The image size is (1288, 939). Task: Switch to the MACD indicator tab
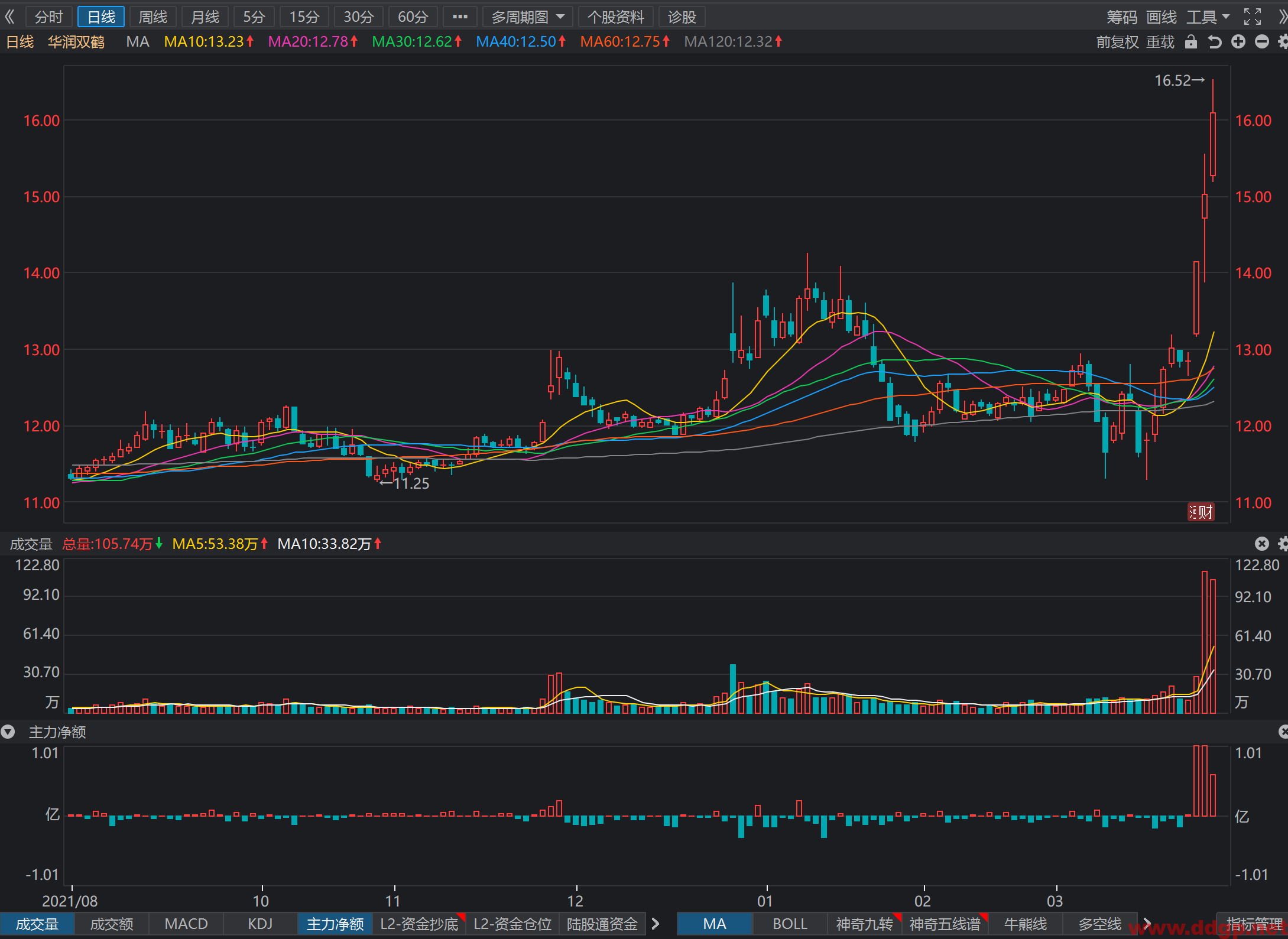tap(186, 924)
